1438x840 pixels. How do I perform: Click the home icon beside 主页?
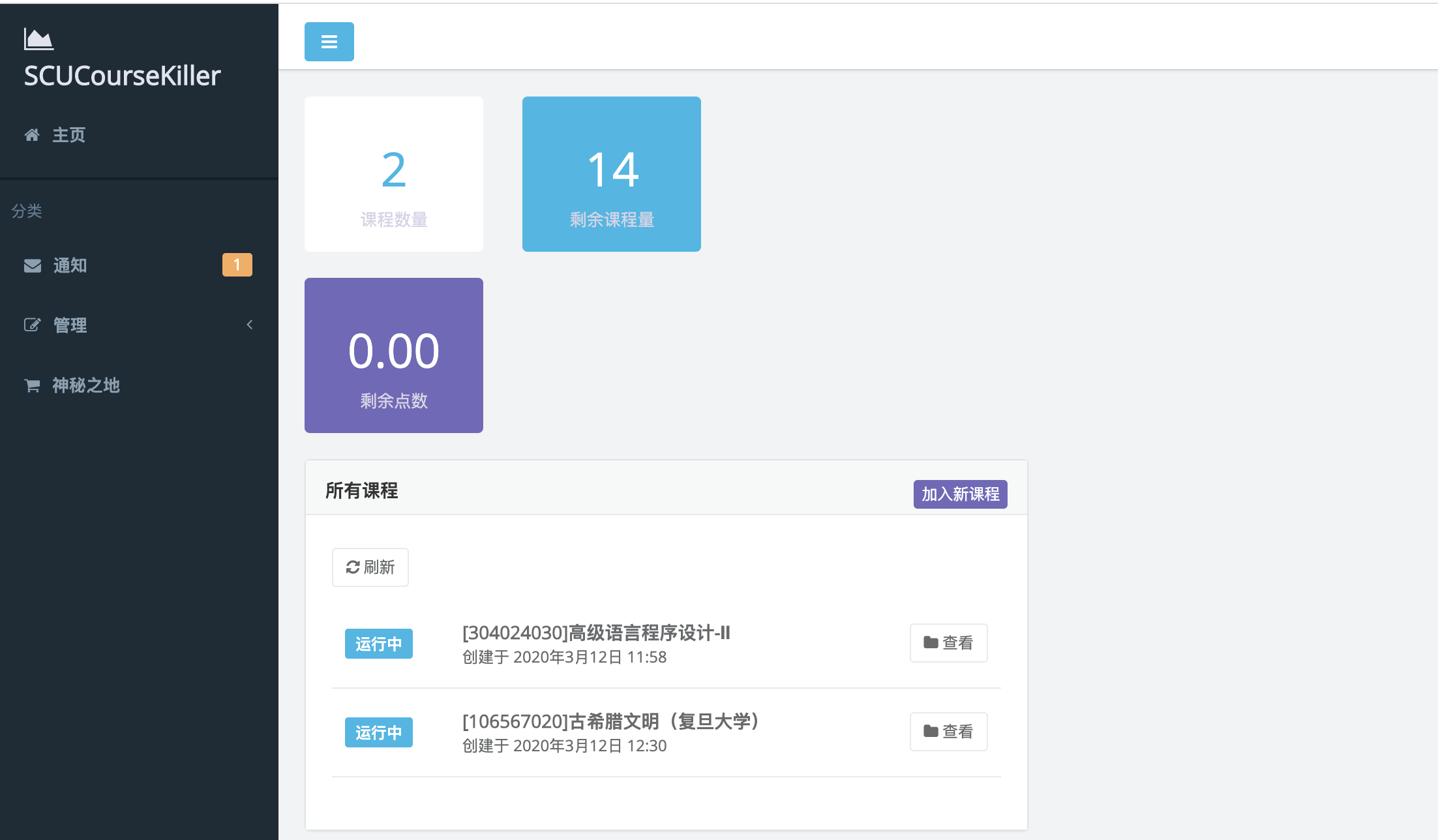(32, 135)
